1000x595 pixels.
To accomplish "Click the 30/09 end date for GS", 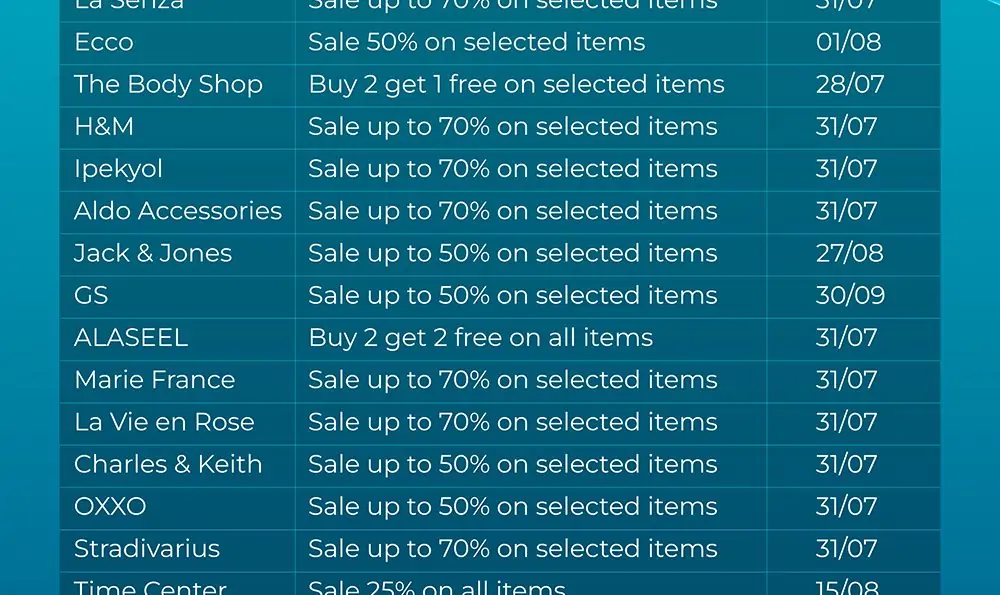I will (x=850, y=295).
